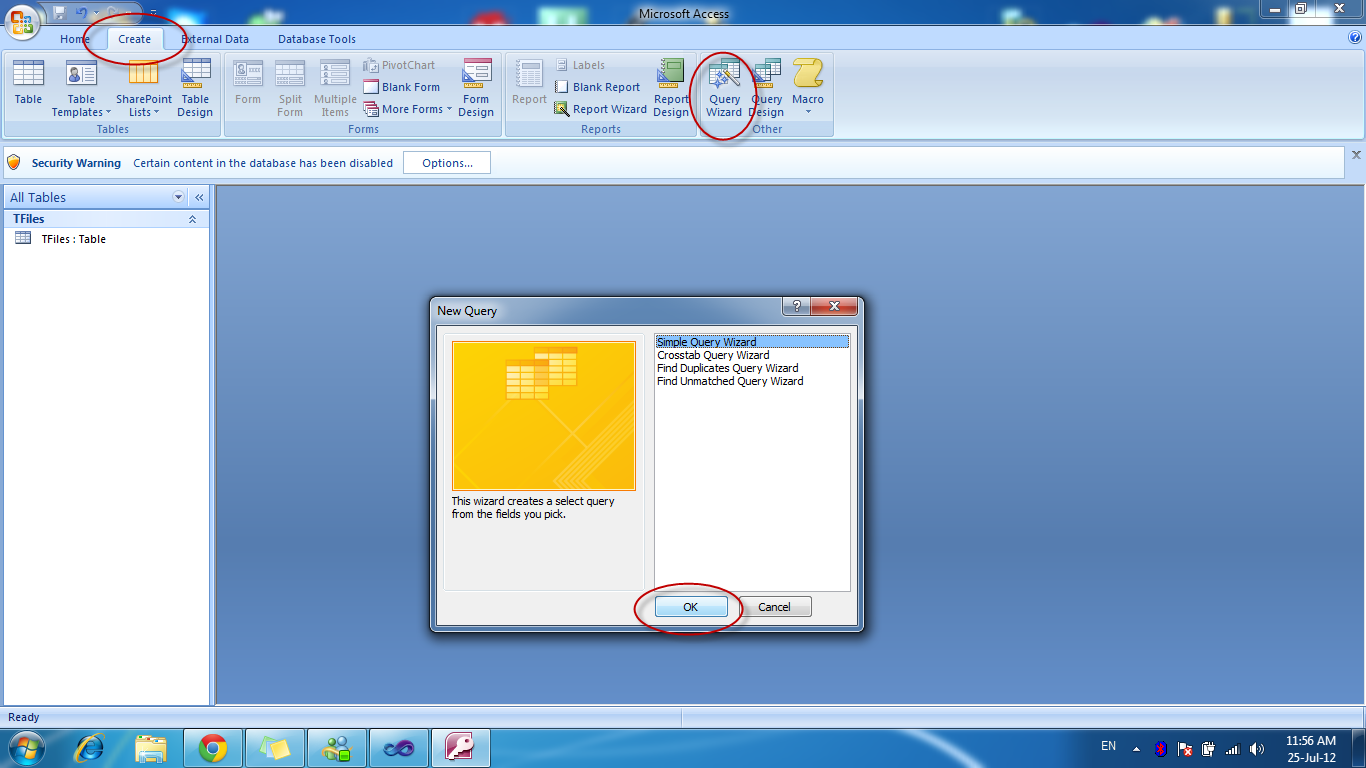Viewport: 1366px width, 768px height.
Task: Collapse the navigation pane with the shutter bar
Action: tap(199, 197)
